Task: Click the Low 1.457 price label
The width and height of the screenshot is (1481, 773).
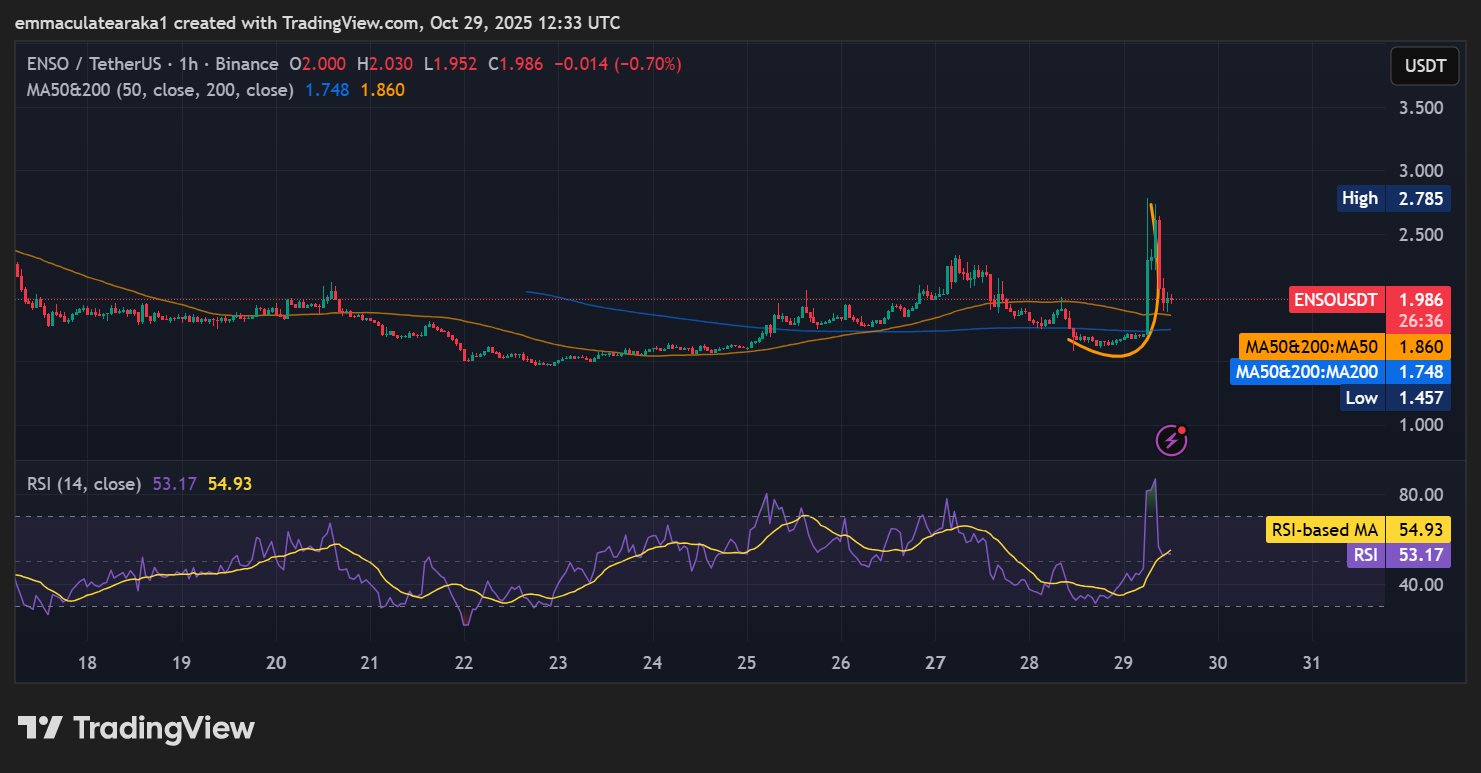Action: point(1394,397)
